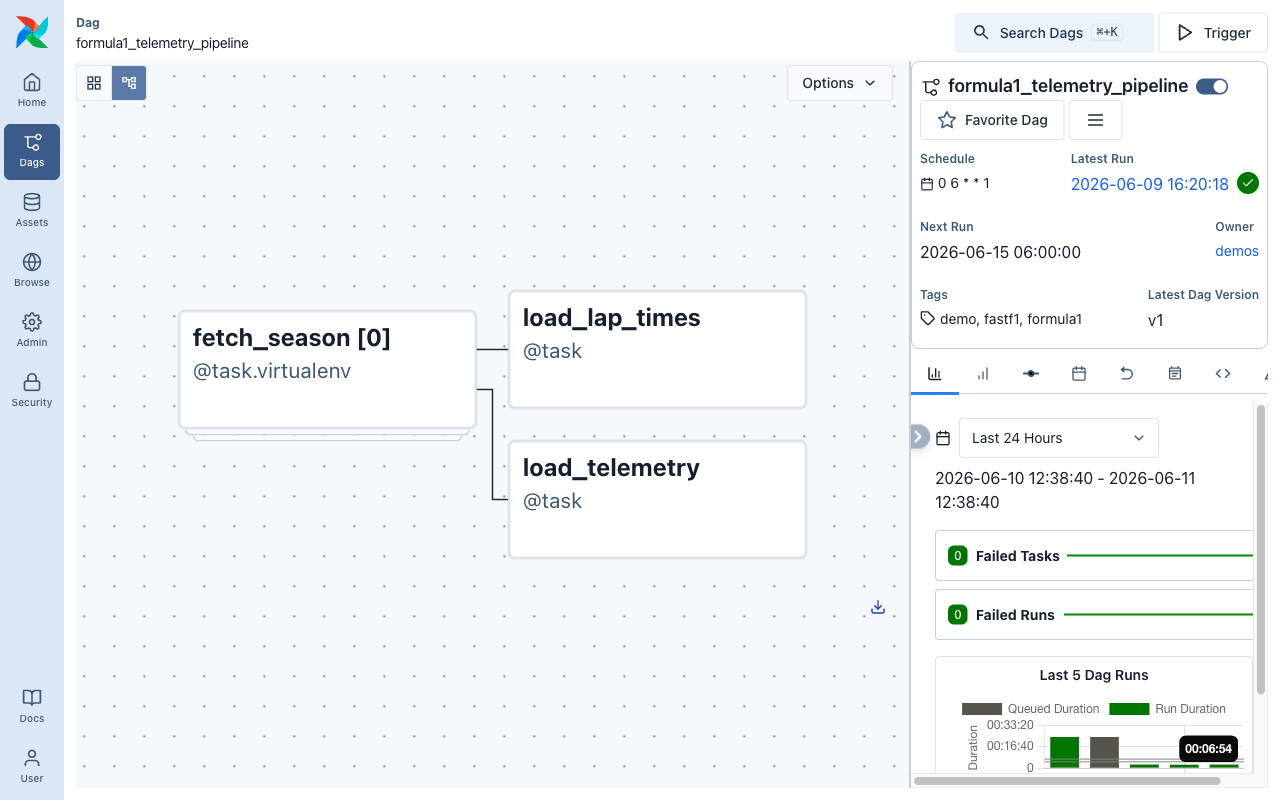The height and width of the screenshot is (800, 1280).
Task: Collapse the details panel arrow
Action: point(919,437)
